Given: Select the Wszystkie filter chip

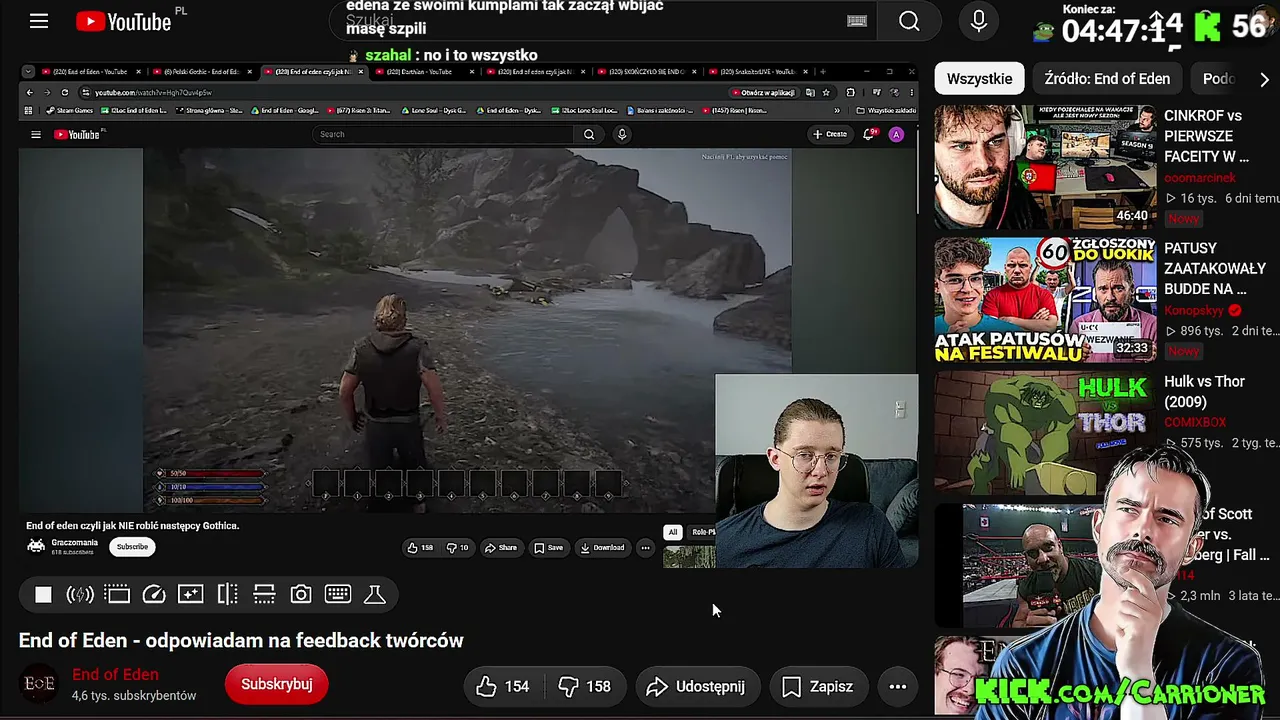Looking at the screenshot, I should point(980,78).
